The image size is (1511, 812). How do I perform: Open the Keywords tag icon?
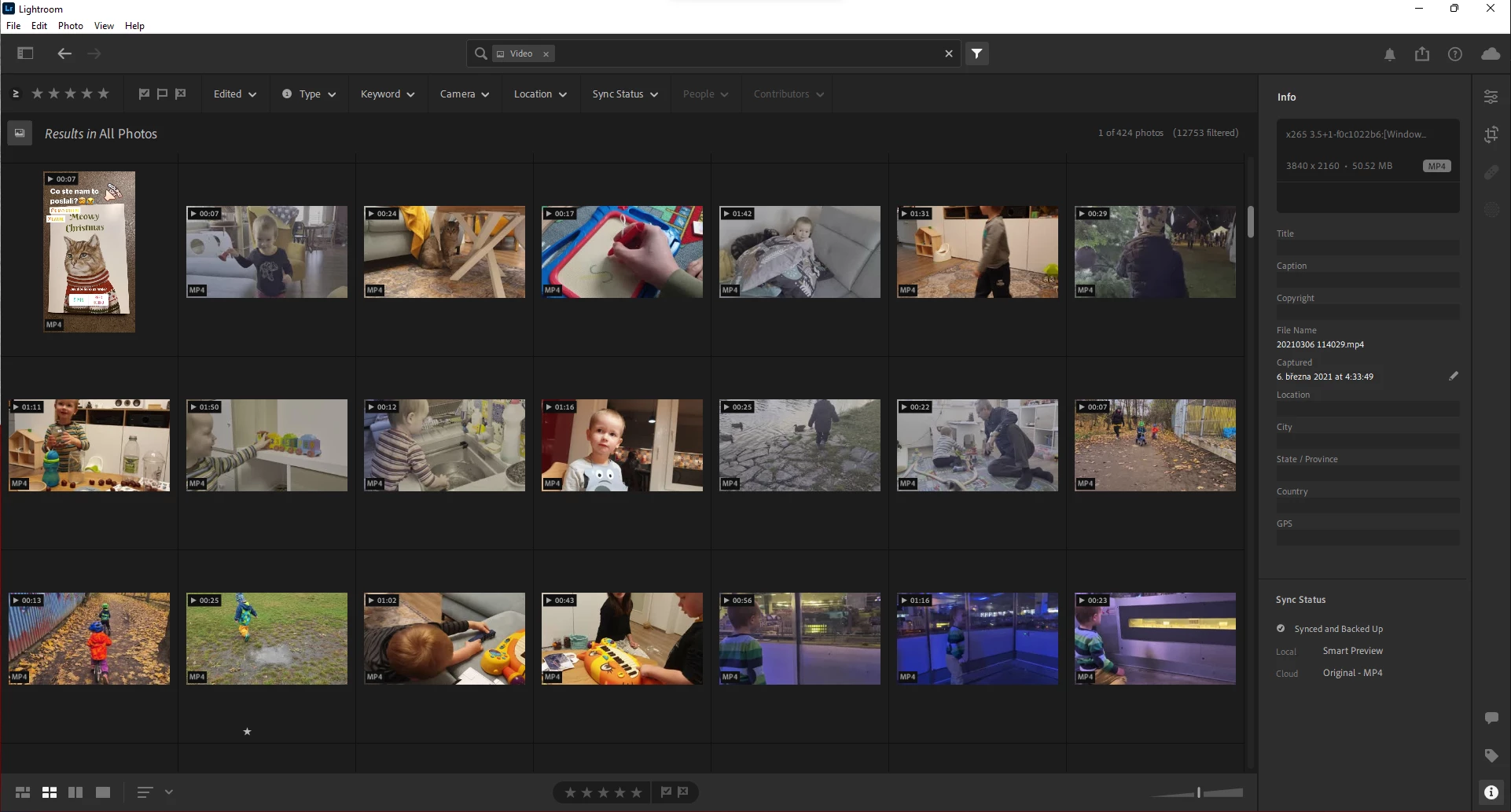tap(1491, 755)
